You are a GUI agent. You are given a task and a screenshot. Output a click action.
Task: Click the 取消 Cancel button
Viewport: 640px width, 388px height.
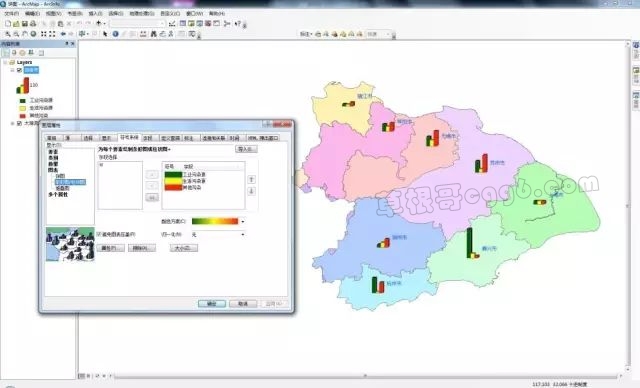243,304
